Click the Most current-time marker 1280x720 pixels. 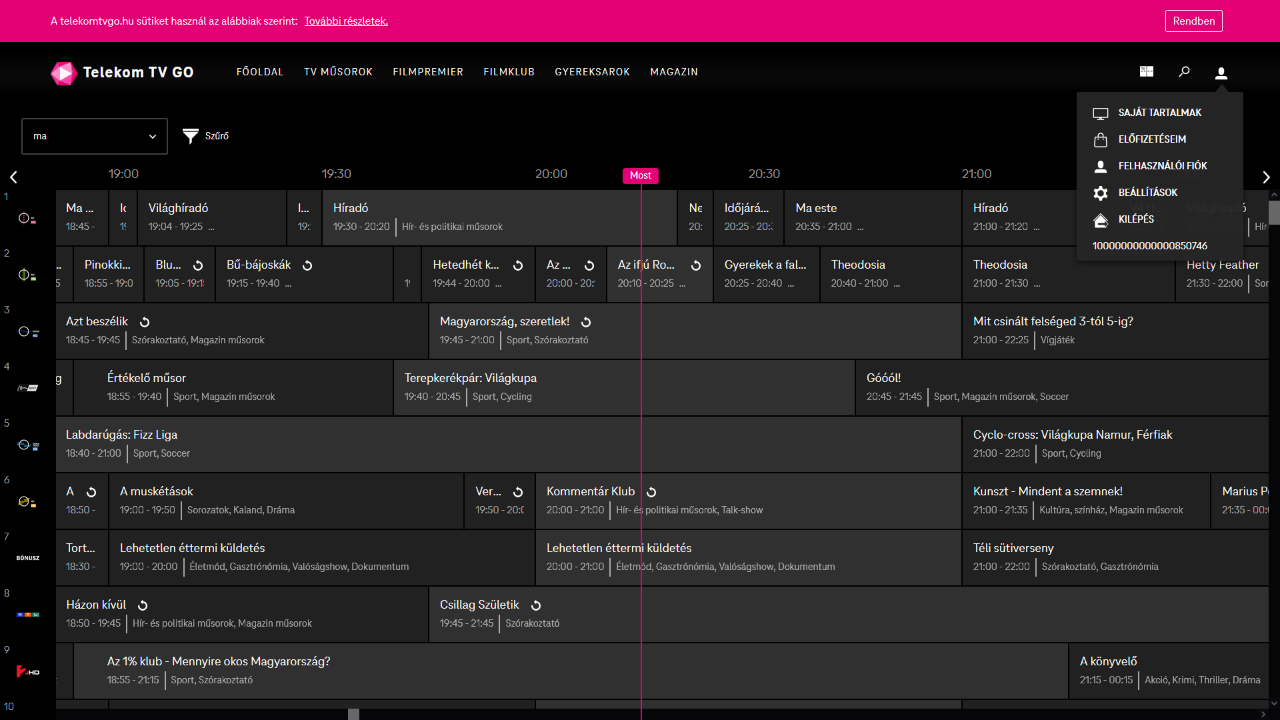click(x=641, y=175)
